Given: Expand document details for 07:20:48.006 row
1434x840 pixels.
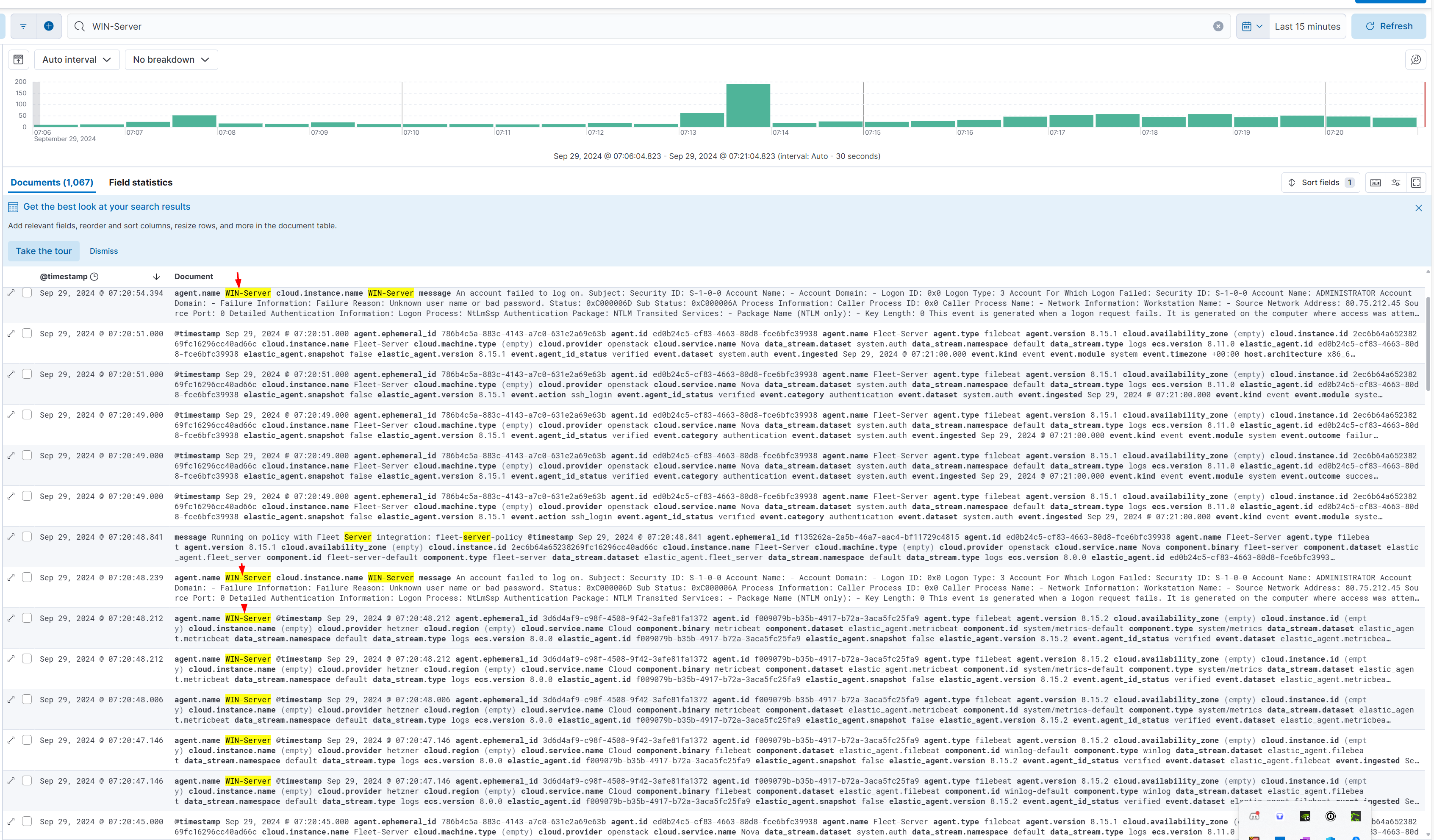Looking at the screenshot, I should [11, 700].
